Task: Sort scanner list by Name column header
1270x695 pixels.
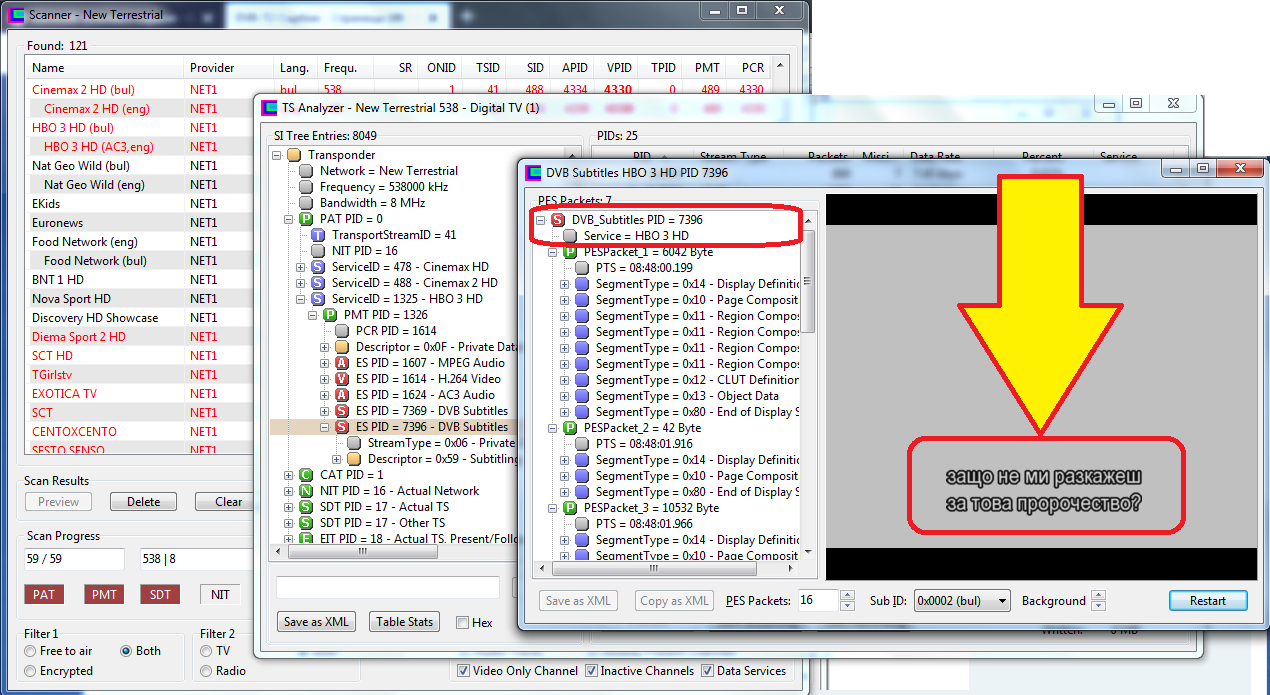Action: pyautogui.click(x=105, y=68)
